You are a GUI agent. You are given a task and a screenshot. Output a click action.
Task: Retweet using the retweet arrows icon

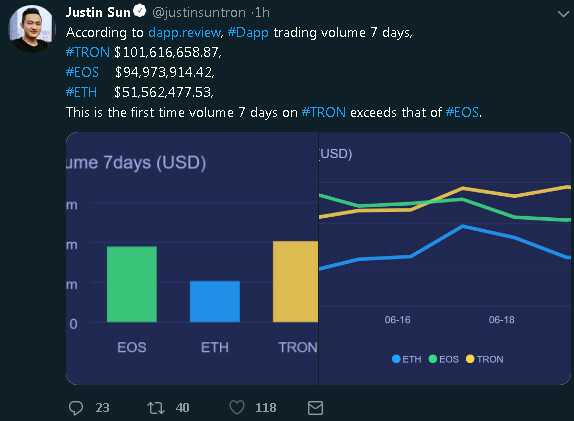(156, 408)
